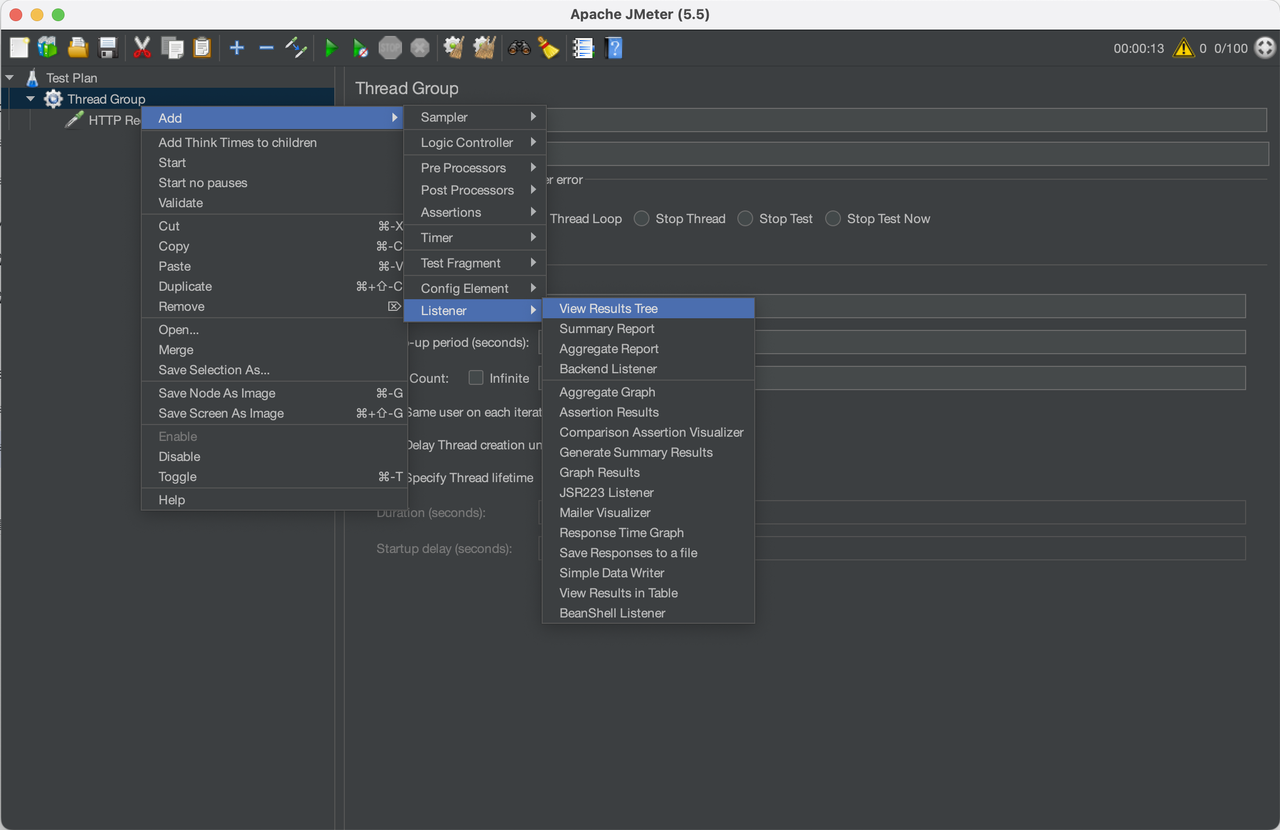Viewport: 1280px width, 830px height.
Task: Expand the Timer submenu
Action: pos(475,237)
